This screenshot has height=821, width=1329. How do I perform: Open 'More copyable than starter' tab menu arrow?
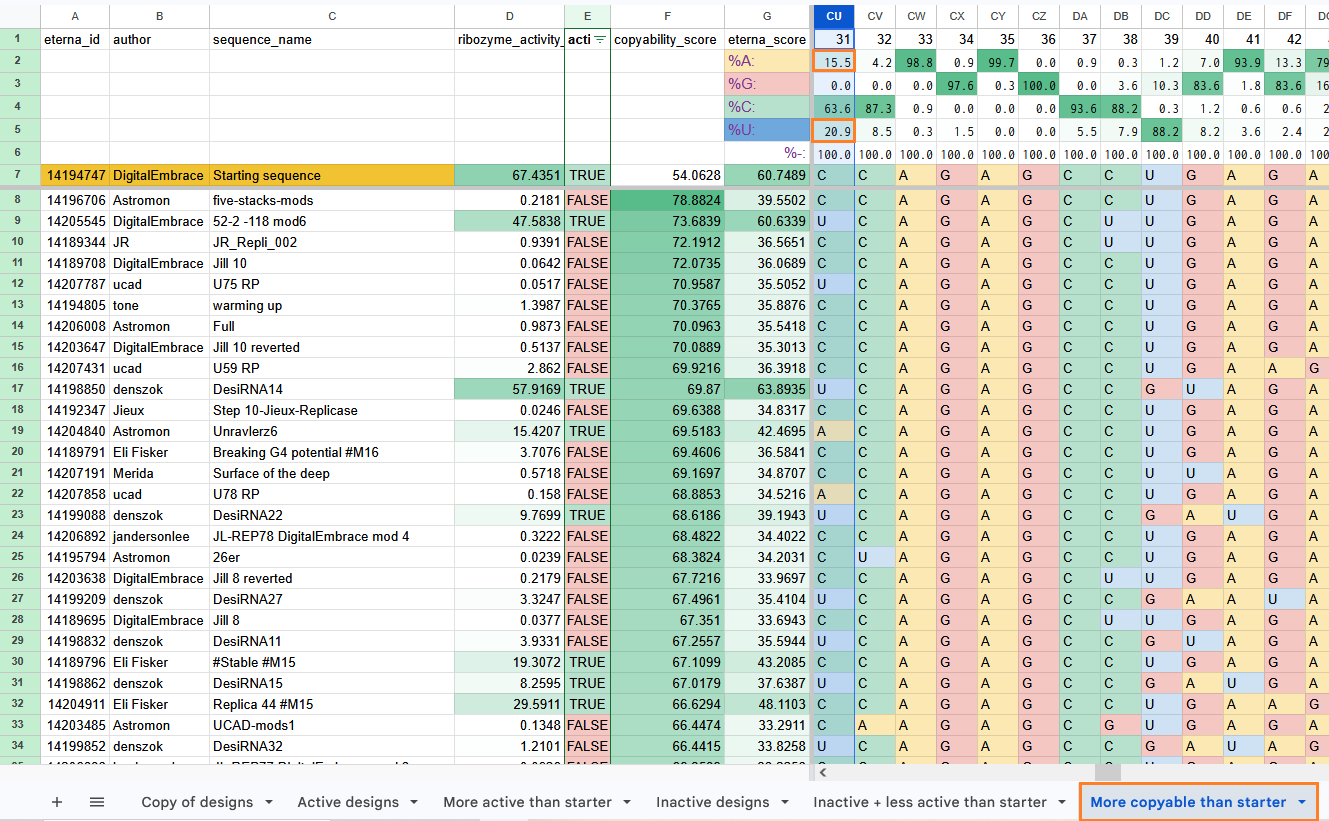click(x=1301, y=802)
